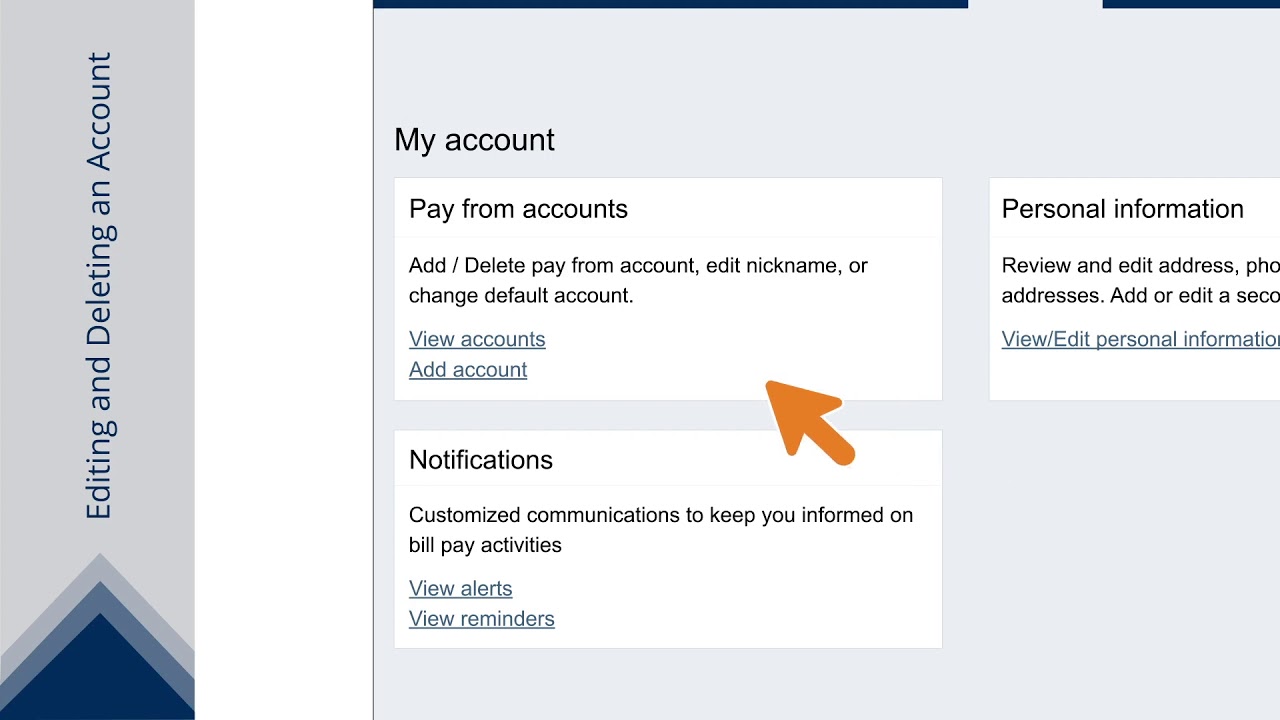Open the View accounts link
Image resolution: width=1280 pixels, height=720 pixels.
tap(477, 339)
